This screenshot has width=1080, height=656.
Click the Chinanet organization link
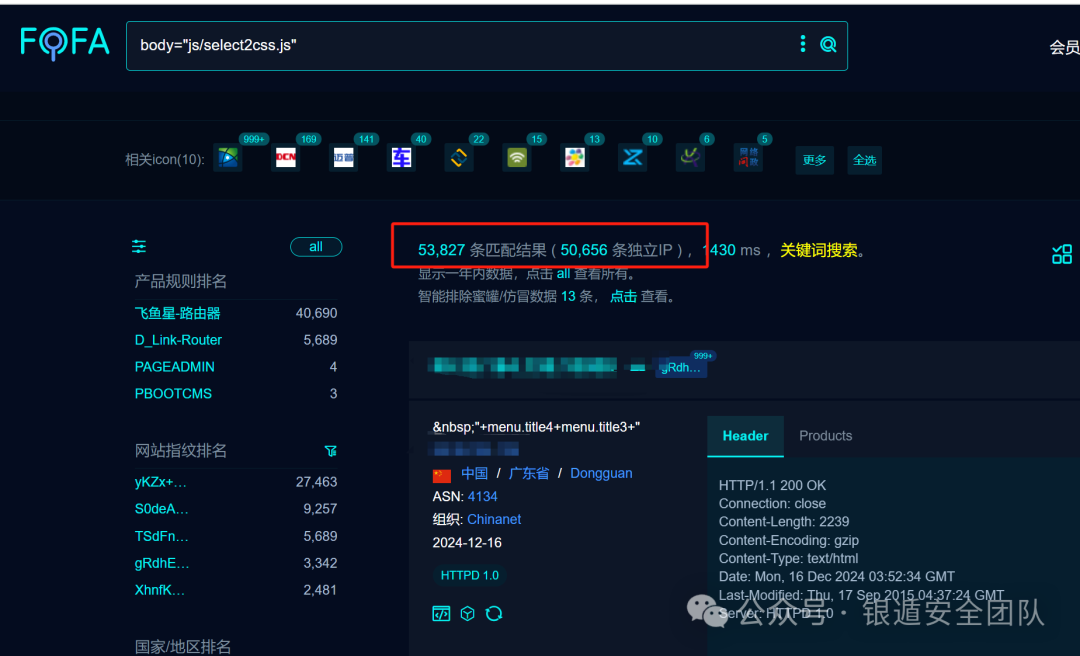point(494,519)
